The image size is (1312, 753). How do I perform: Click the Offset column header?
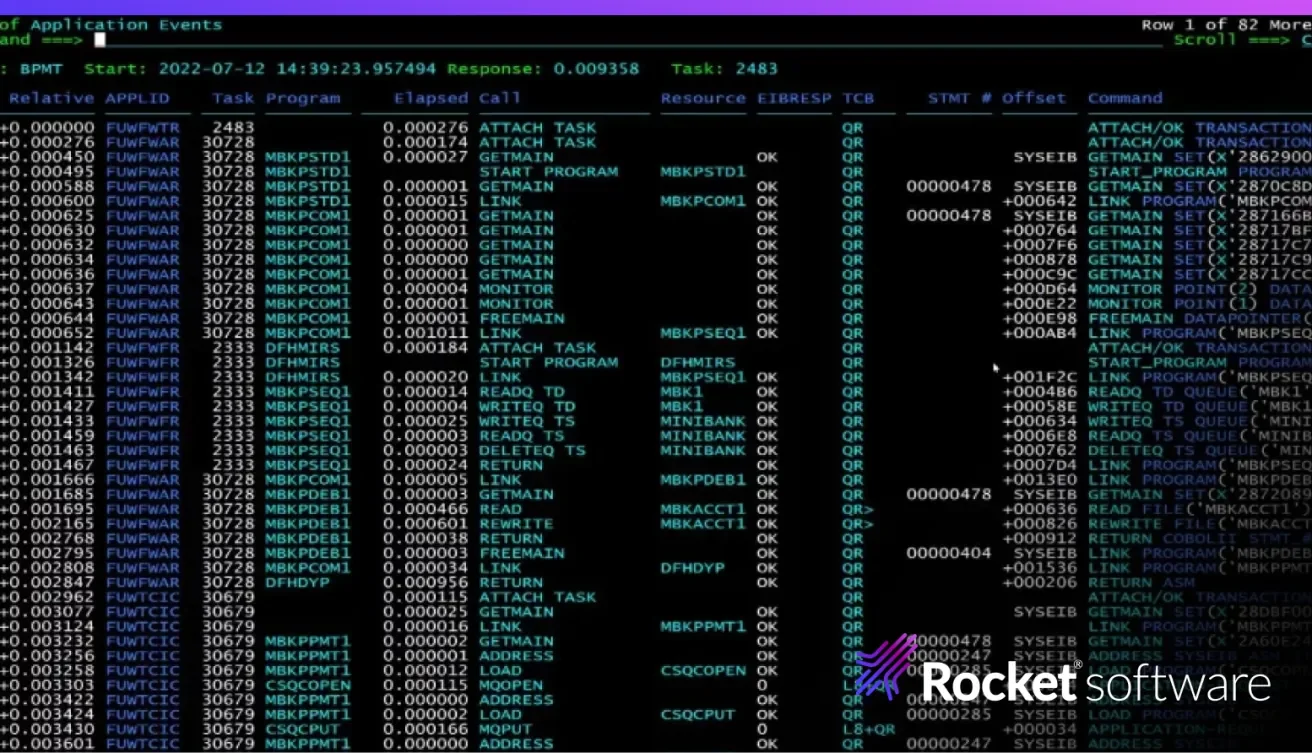[1034, 98]
